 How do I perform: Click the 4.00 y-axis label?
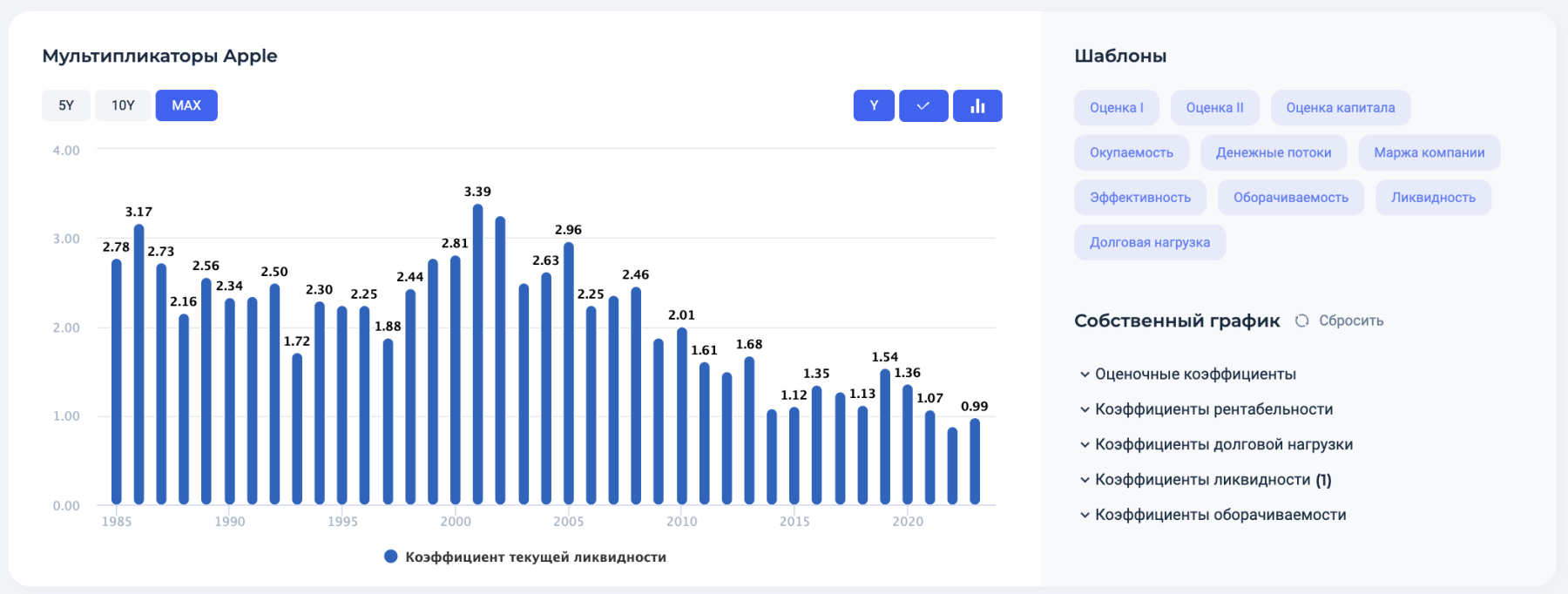tap(66, 151)
